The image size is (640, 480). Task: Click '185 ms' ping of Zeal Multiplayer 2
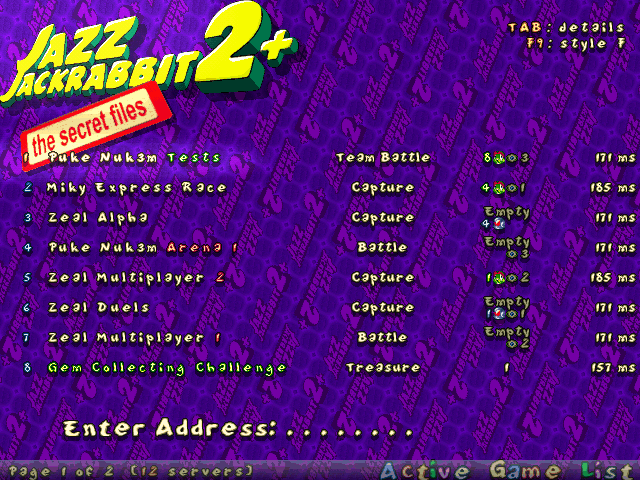613,278
